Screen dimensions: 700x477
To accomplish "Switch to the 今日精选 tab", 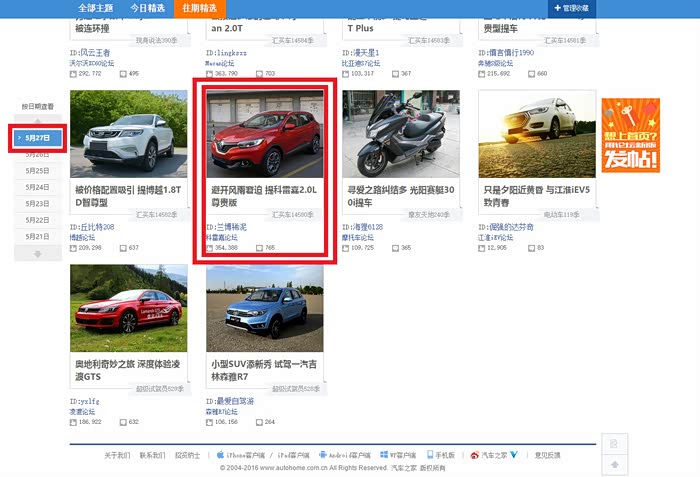I will (147, 8).
